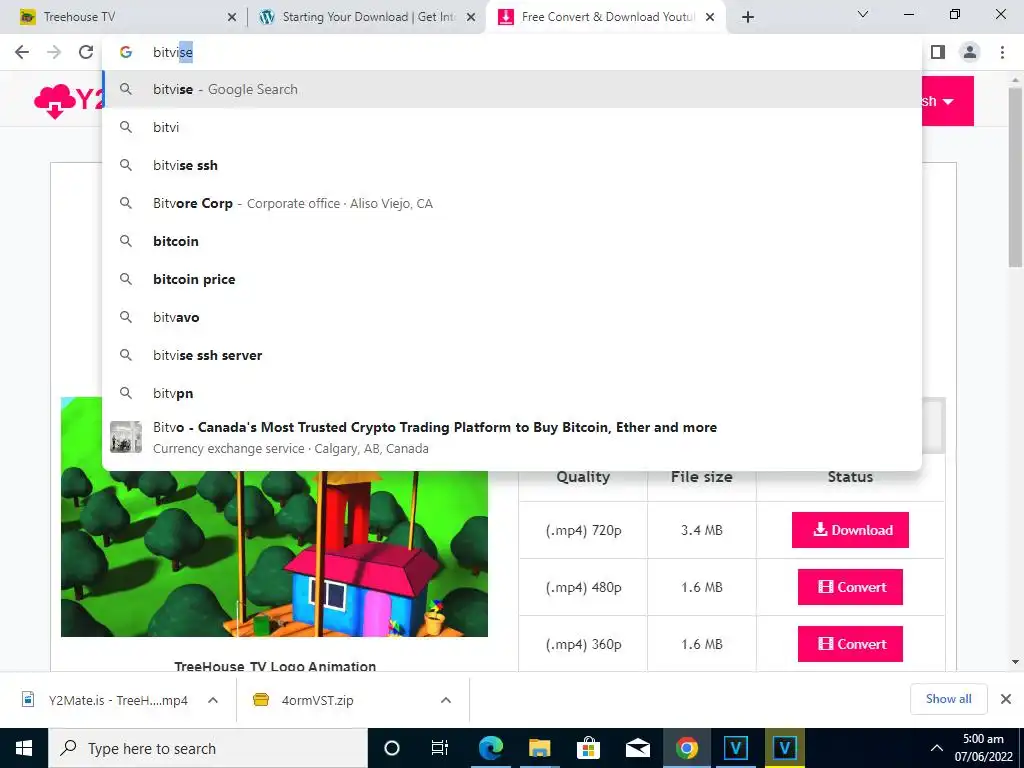
Task: Open Chrome side panel icon
Action: [x=938, y=52]
